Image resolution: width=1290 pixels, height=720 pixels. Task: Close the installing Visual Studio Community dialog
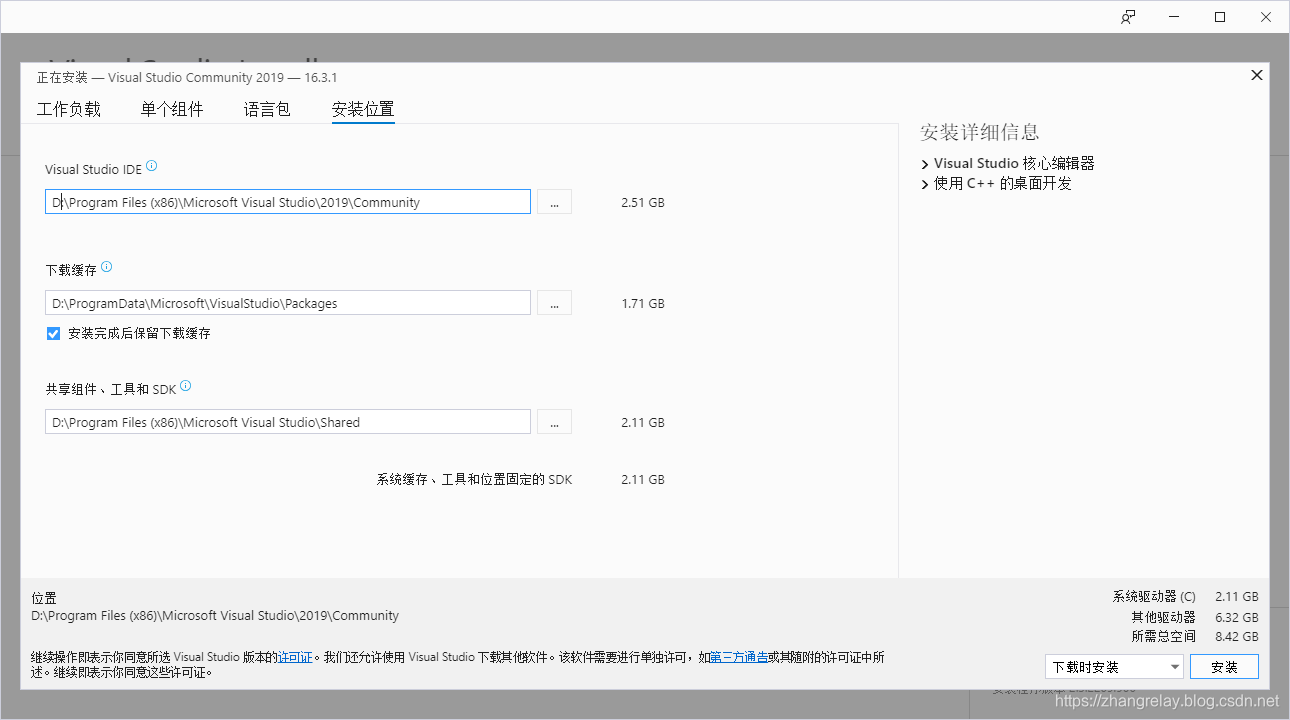1257,75
